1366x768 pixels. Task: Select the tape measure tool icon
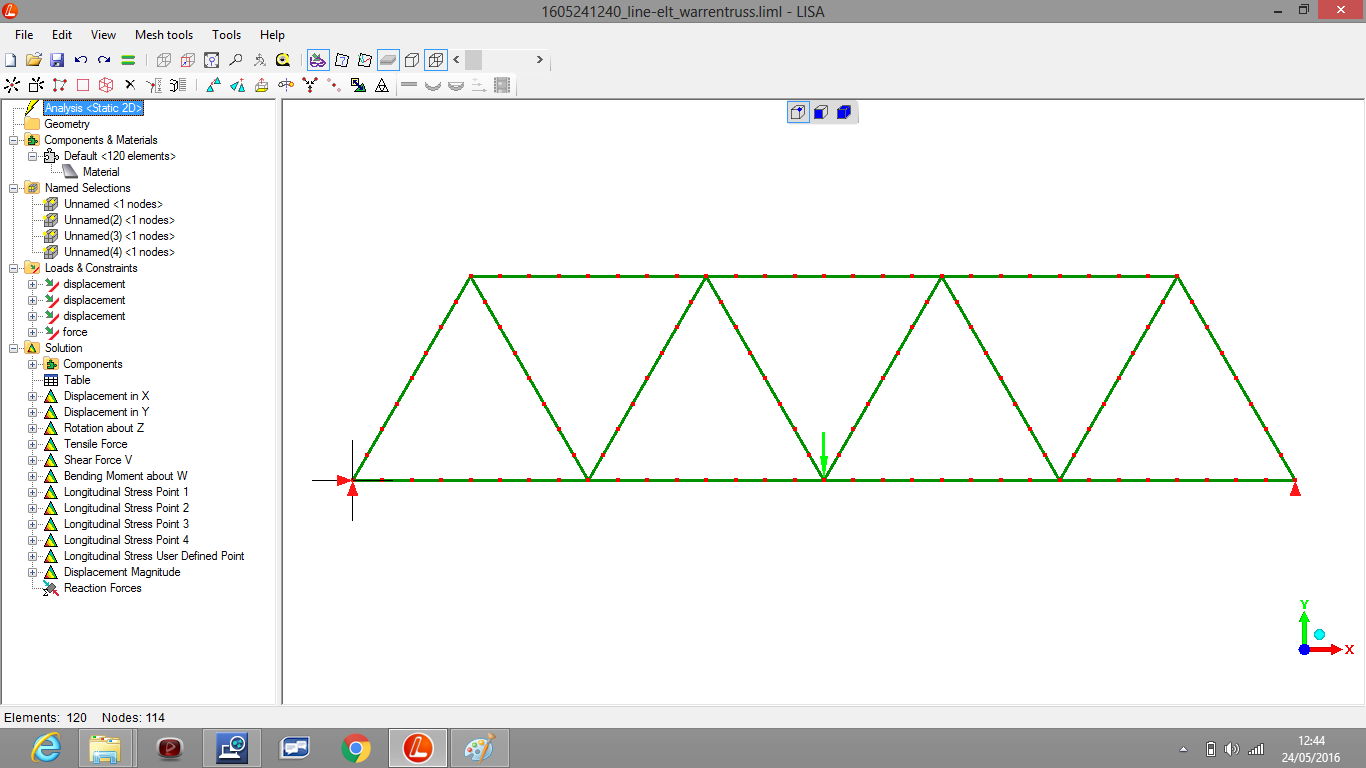click(x=283, y=60)
